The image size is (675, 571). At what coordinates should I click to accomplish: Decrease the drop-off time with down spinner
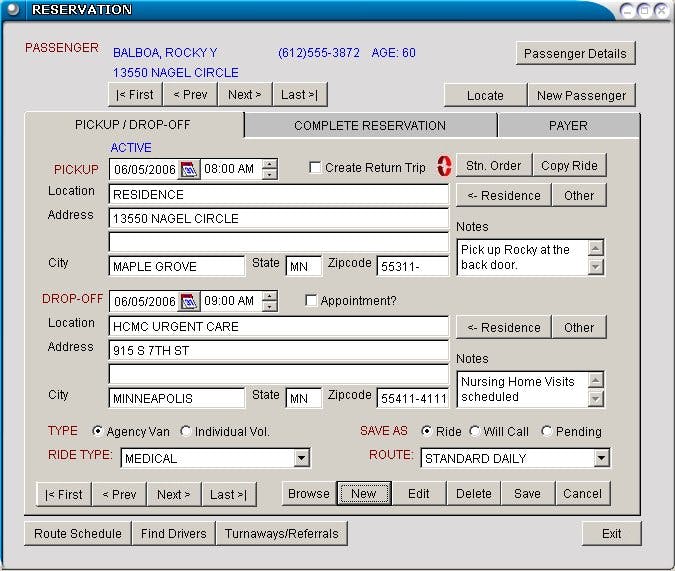(269, 306)
